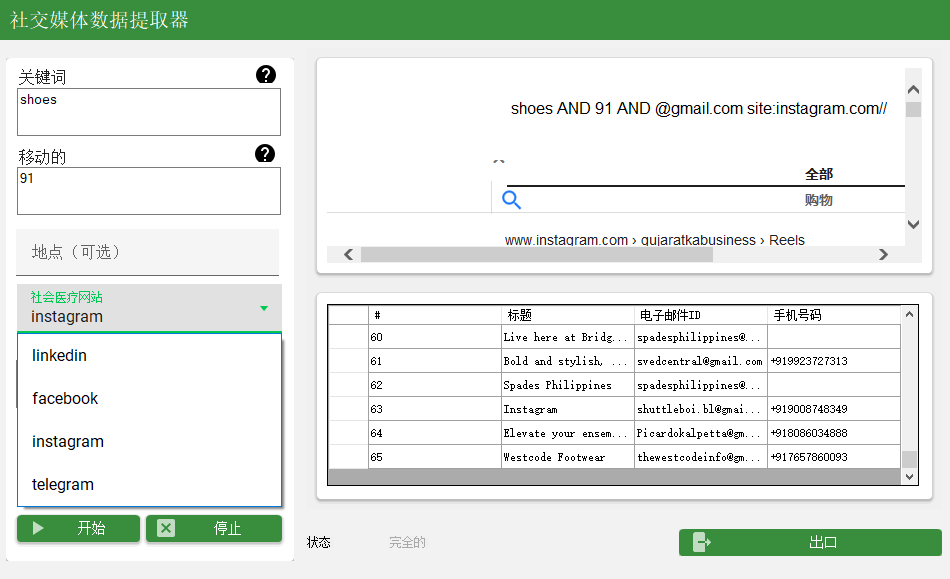
Task: Sort by the # column header
Action: (434, 315)
